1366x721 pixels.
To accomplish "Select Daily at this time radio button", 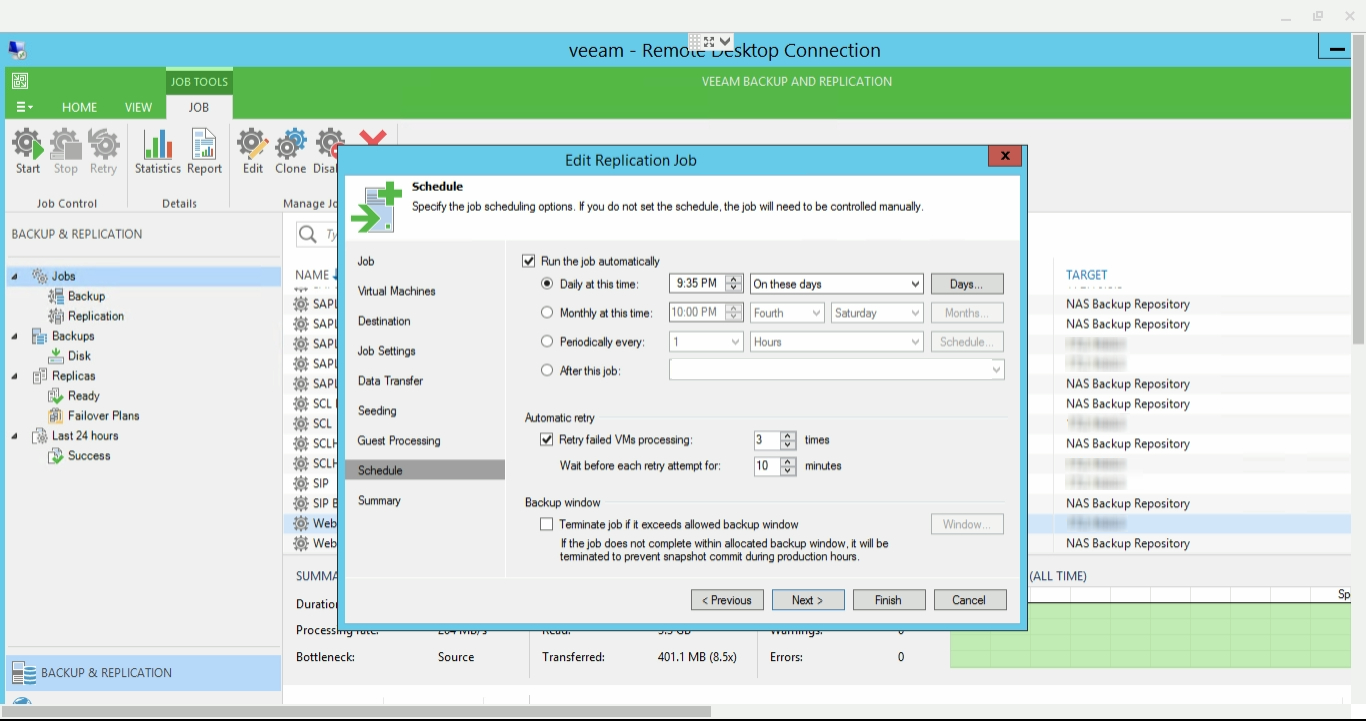I will pyautogui.click(x=547, y=284).
